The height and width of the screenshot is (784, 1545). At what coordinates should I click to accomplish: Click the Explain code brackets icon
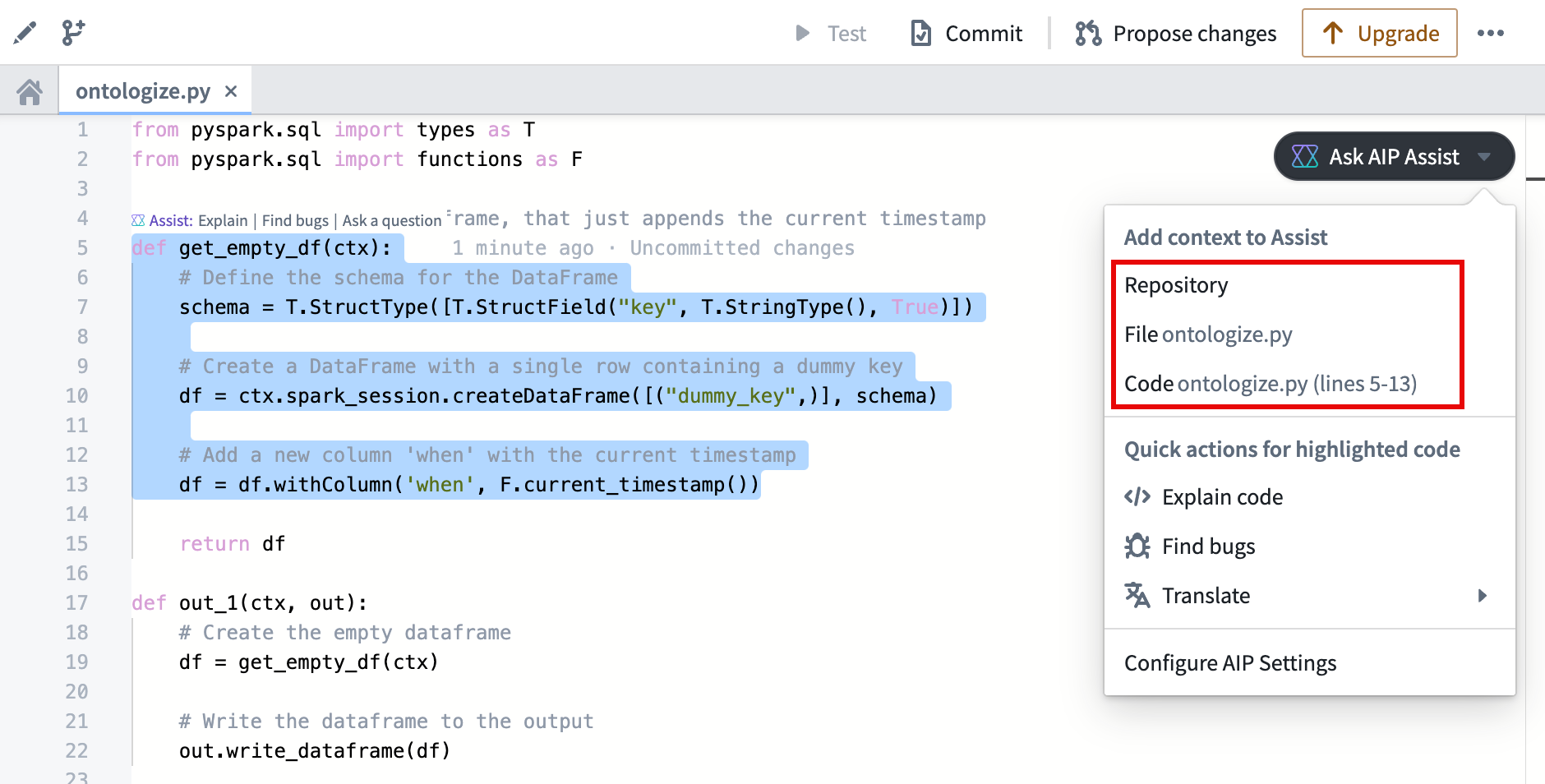tap(1137, 497)
